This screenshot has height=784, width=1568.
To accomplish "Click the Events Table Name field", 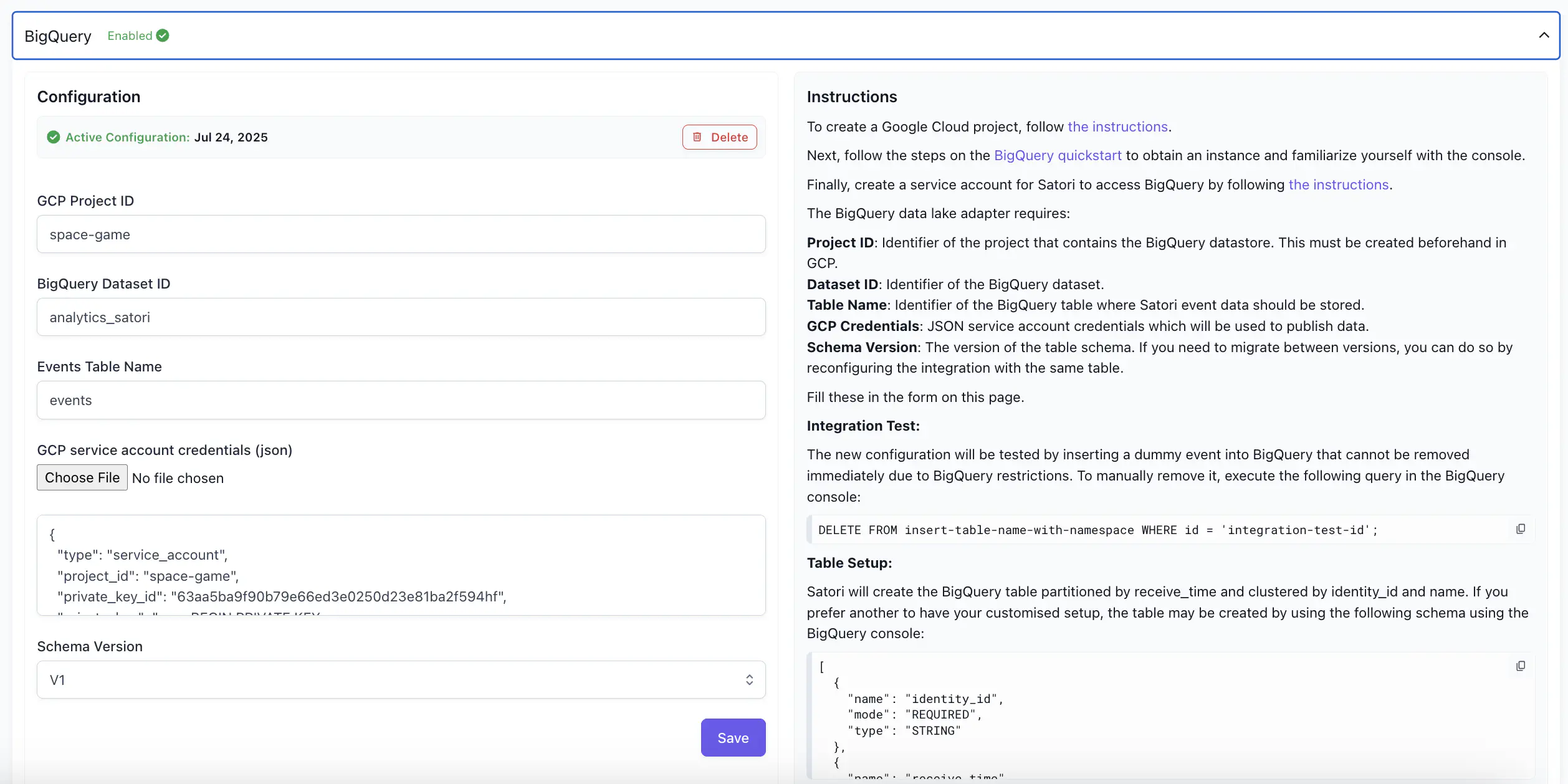I will (401, 400).
